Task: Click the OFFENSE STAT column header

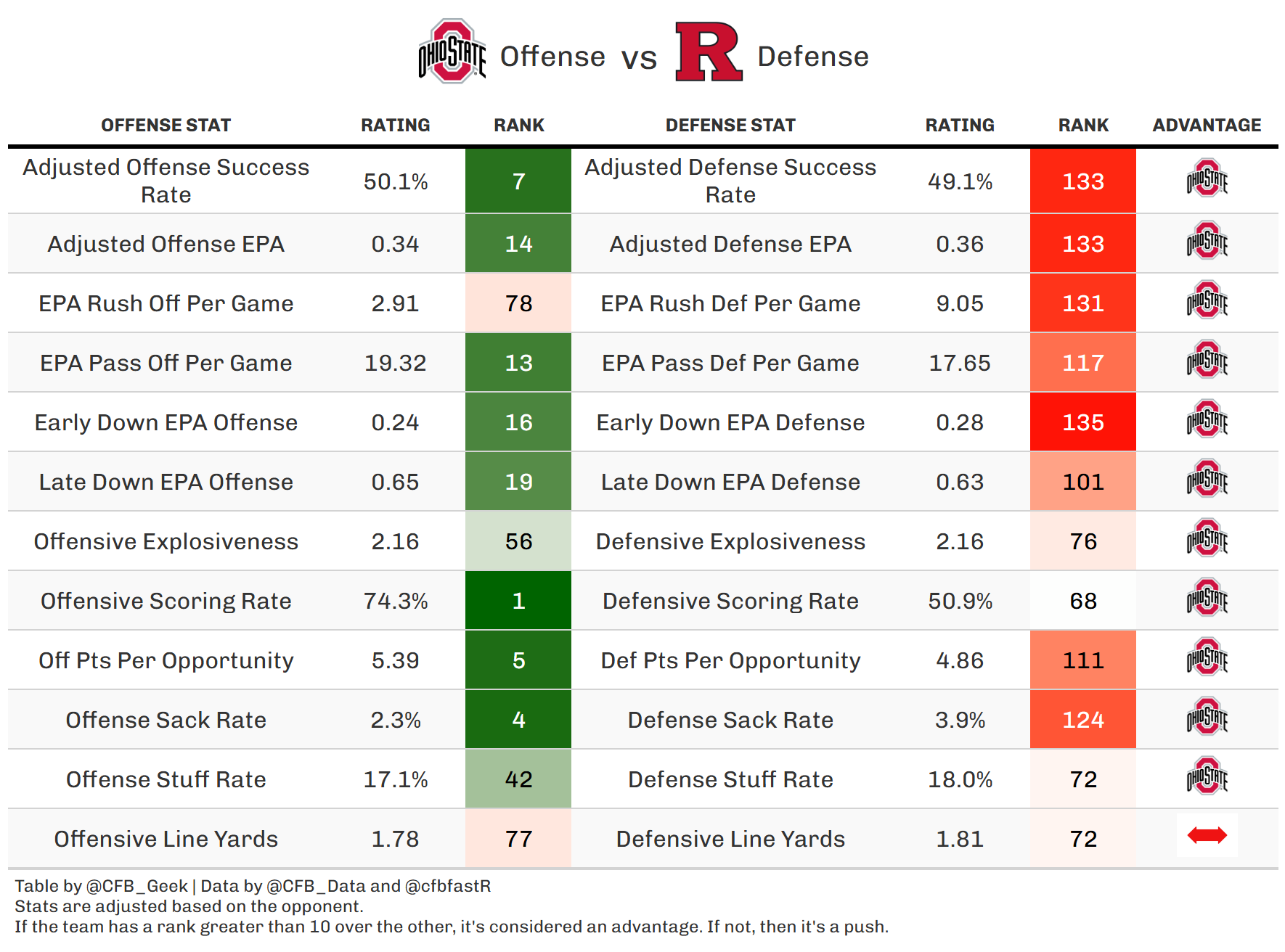Action: pyautogui.click(x=166, y=126)
